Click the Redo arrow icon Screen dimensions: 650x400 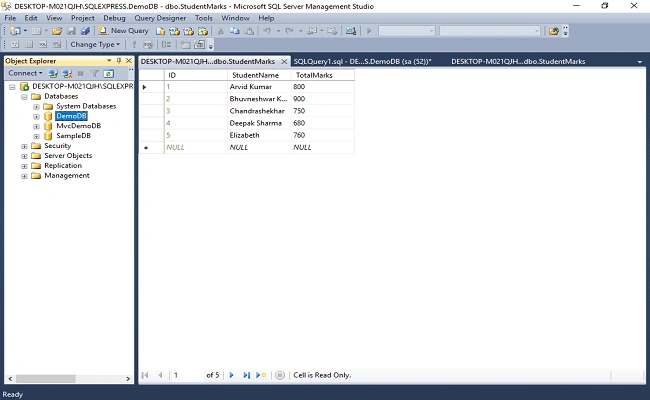[x=289, y=31]
